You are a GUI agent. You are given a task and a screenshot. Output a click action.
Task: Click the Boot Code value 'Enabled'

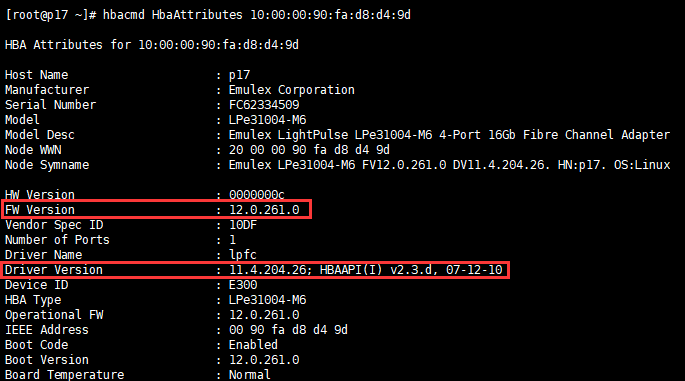pos(253,345)
